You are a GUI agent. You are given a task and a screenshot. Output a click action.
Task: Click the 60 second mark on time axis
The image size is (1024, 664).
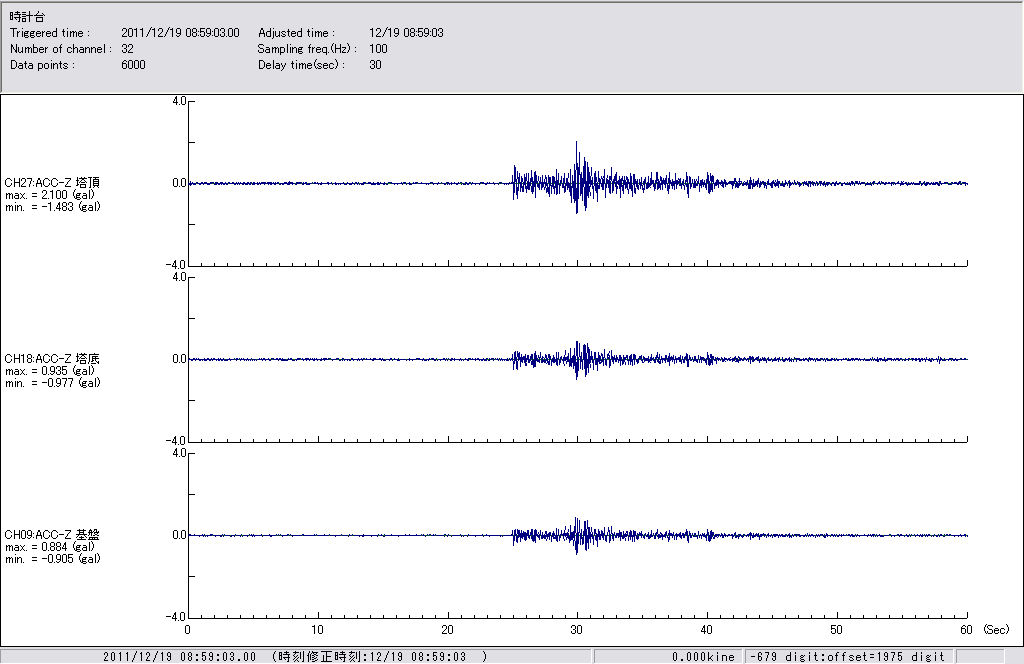click(x=967, y=630)
